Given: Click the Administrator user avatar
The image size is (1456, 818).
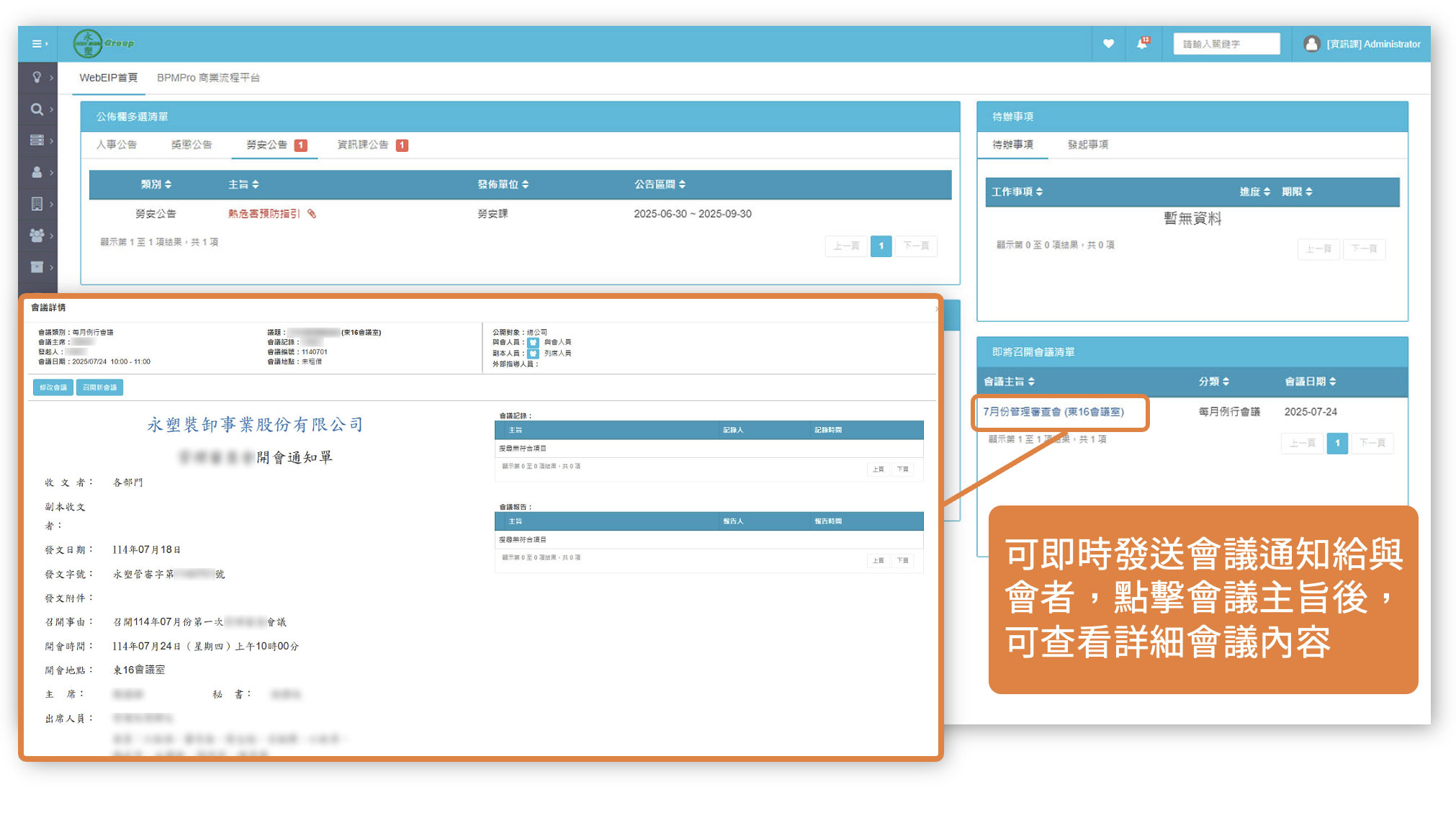Looking at the screenshot, I should tap(1311, 44).
